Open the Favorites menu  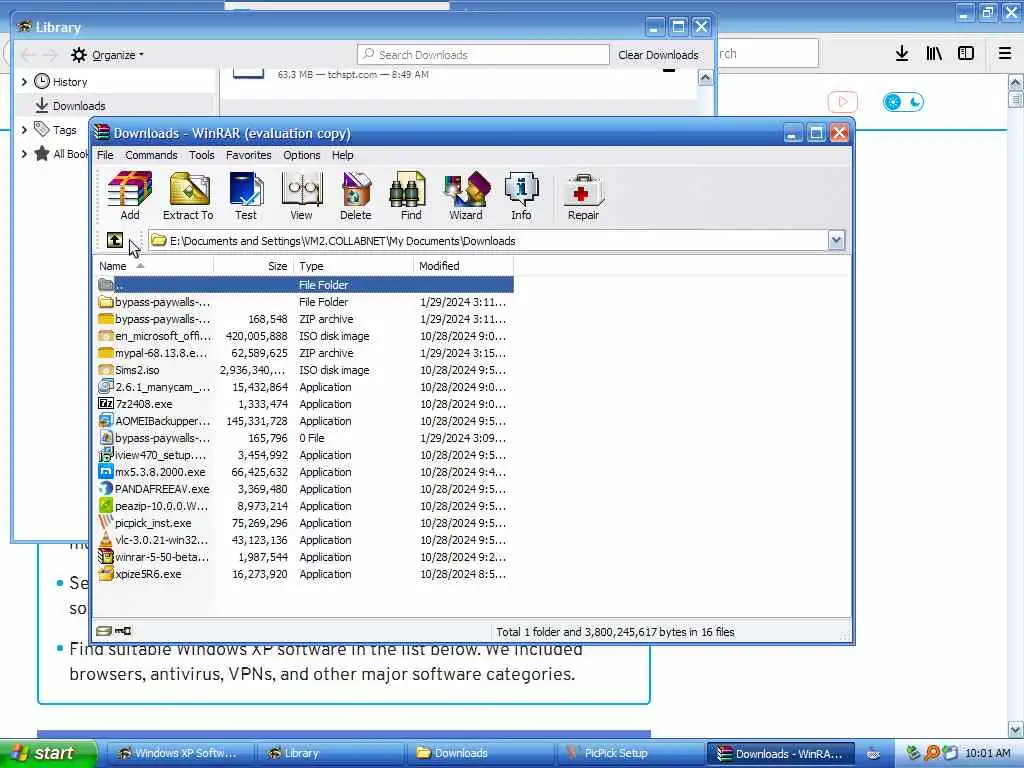[x=248, y=155]
